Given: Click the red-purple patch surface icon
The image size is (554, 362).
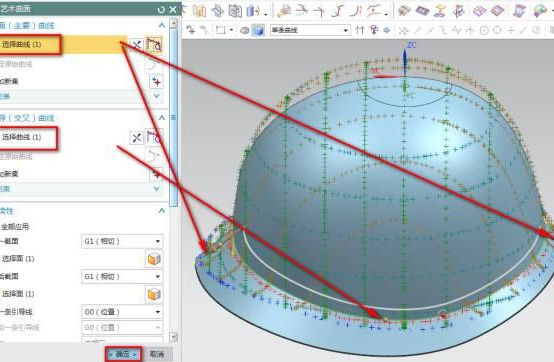Looking at the screenshot, I should click(x=497, y=11).
